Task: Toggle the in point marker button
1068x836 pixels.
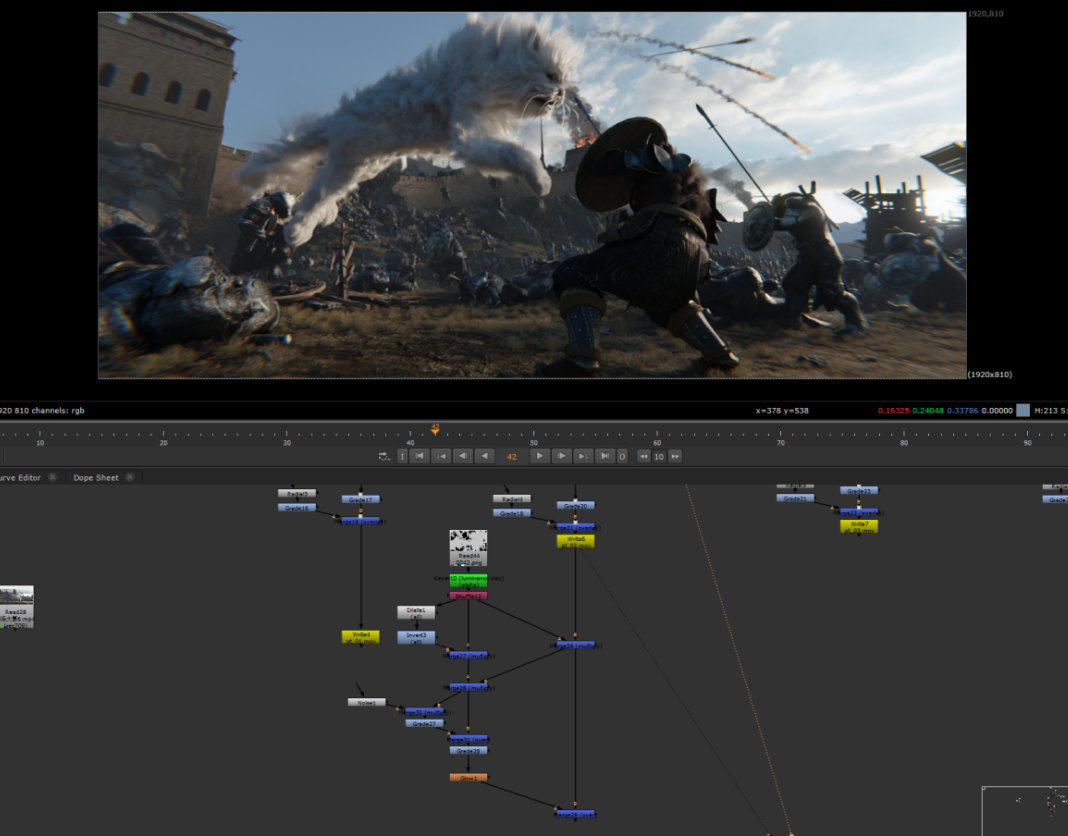Action: 402,456
